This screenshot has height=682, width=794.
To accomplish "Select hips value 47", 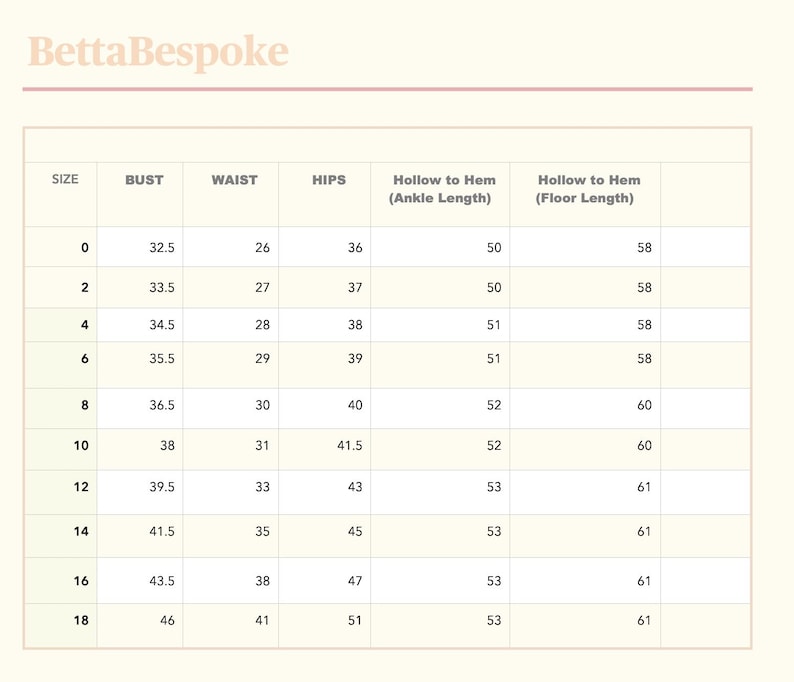I will click(355, 581).
